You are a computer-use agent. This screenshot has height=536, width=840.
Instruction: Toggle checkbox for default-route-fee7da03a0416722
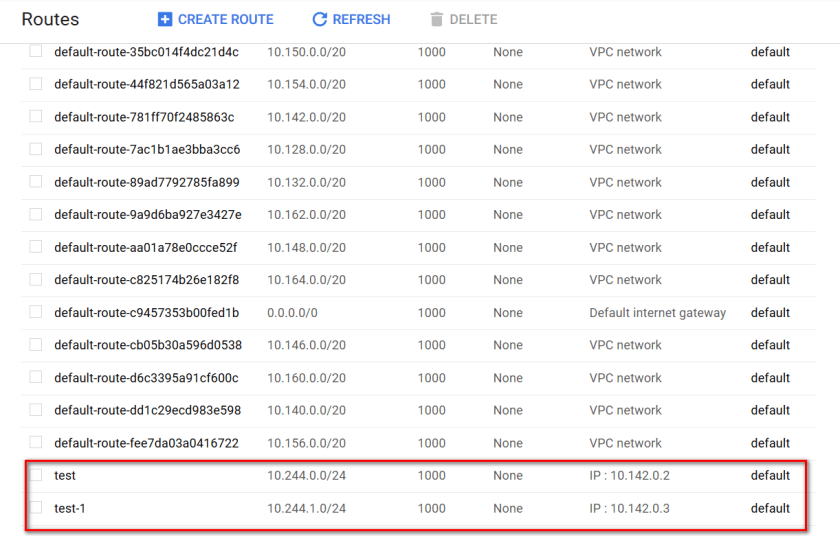point(36,443)
